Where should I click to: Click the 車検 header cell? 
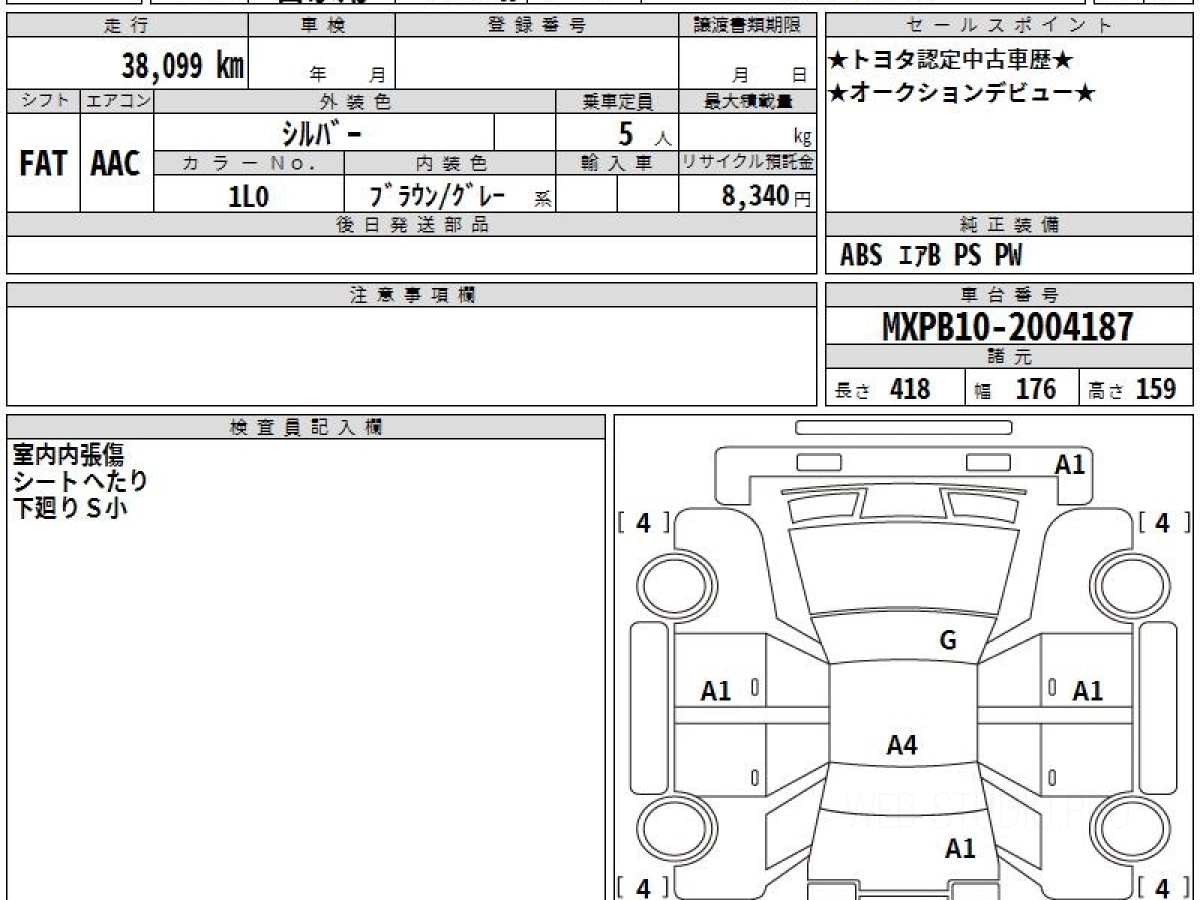[x=321, y=26]
